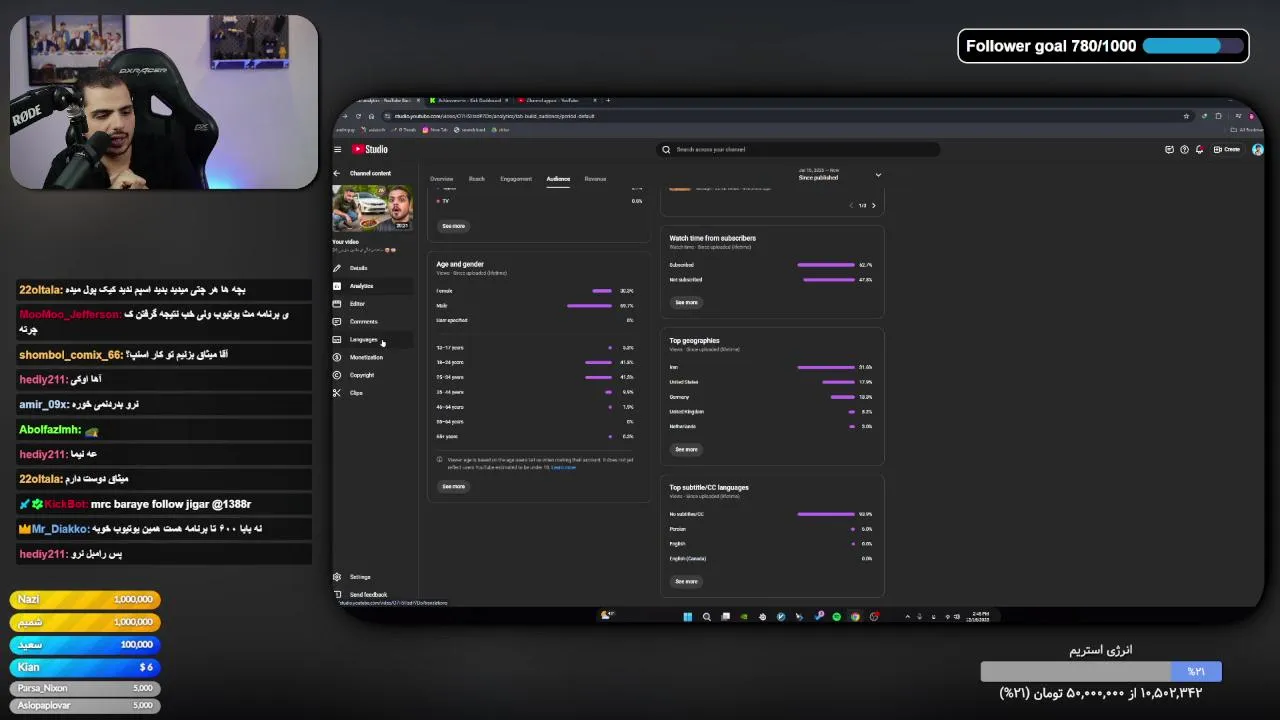This screenshot has height=720, width=1280.
Task: Switch to the third YouTube browser tab
Action: click(556, 100)
